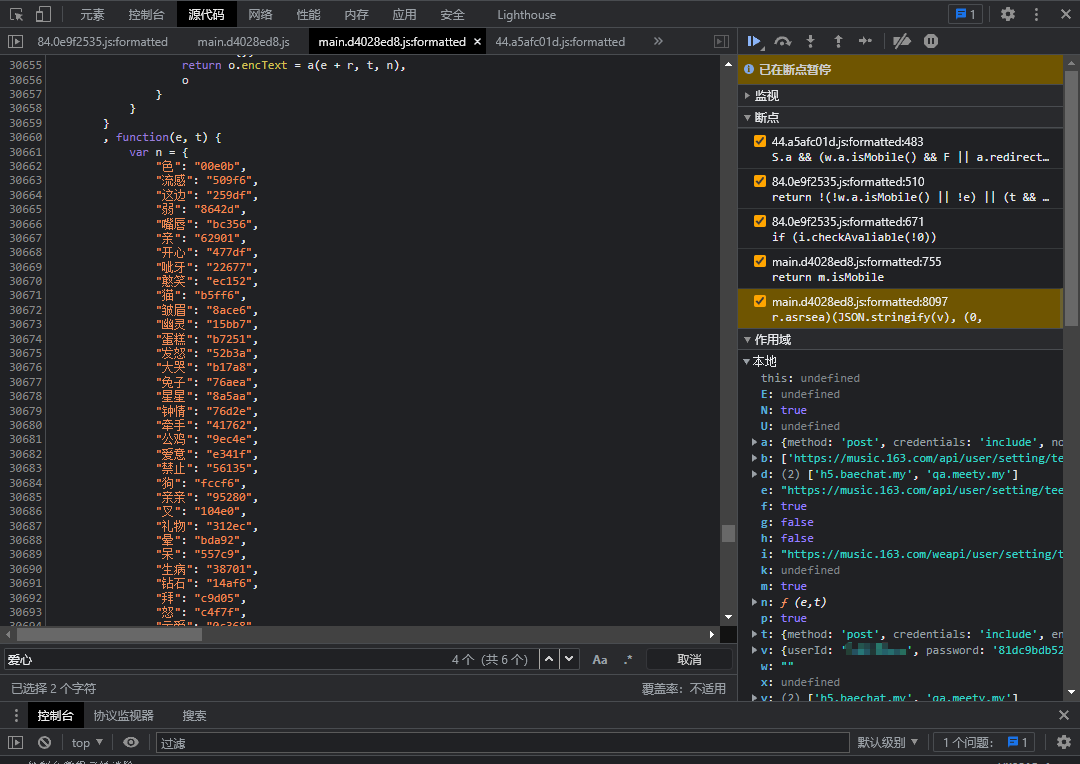Open DevTools settings gear icon
This screenshot has height=764, width=1080.
(1008, 14)
